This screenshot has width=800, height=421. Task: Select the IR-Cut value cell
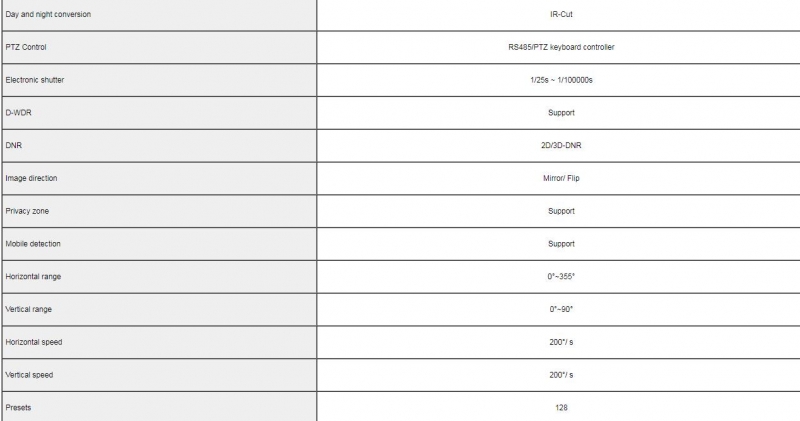(x=559, y=14)
